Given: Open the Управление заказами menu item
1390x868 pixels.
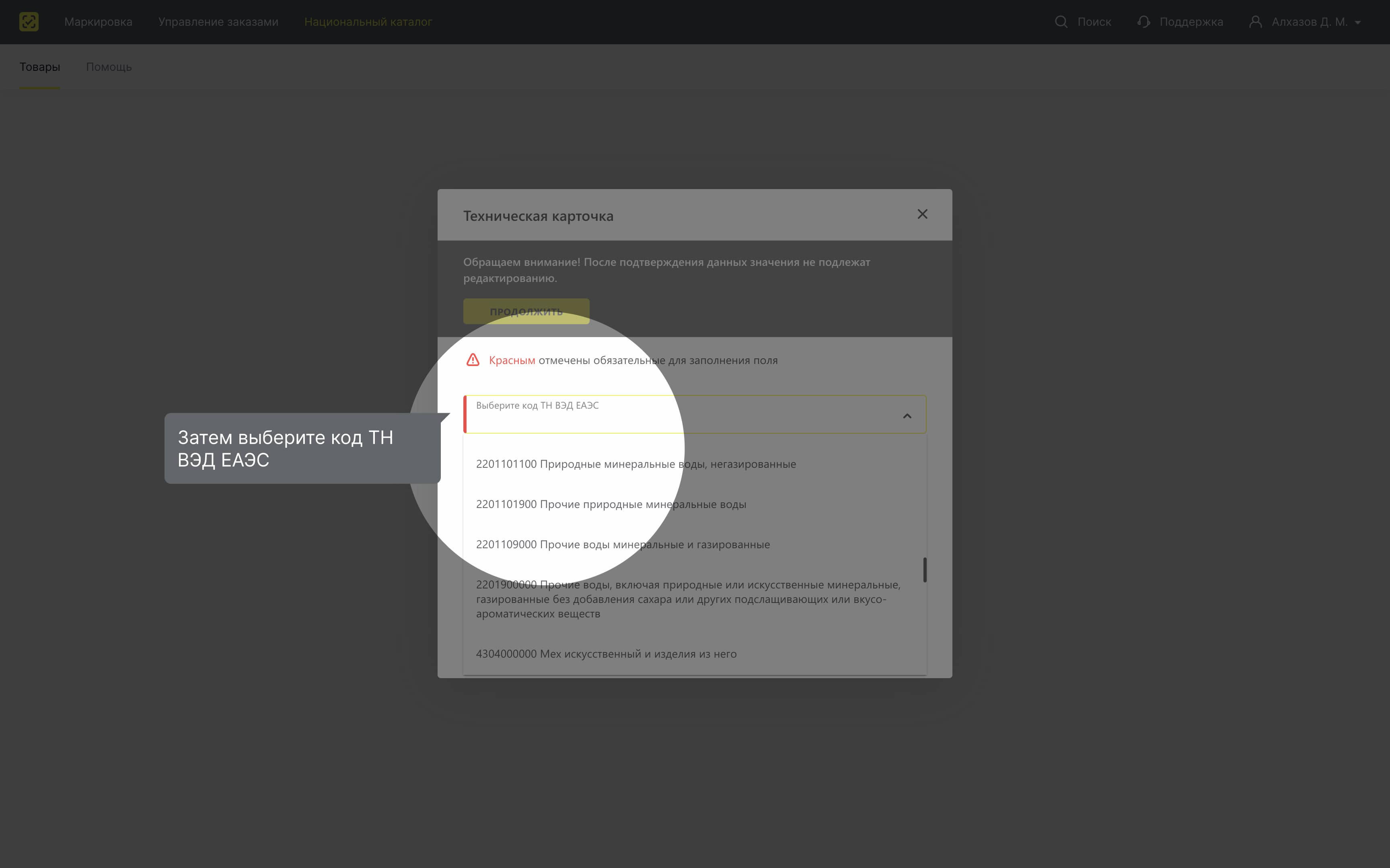Looking at the screenshot, I should coord(218,22).
